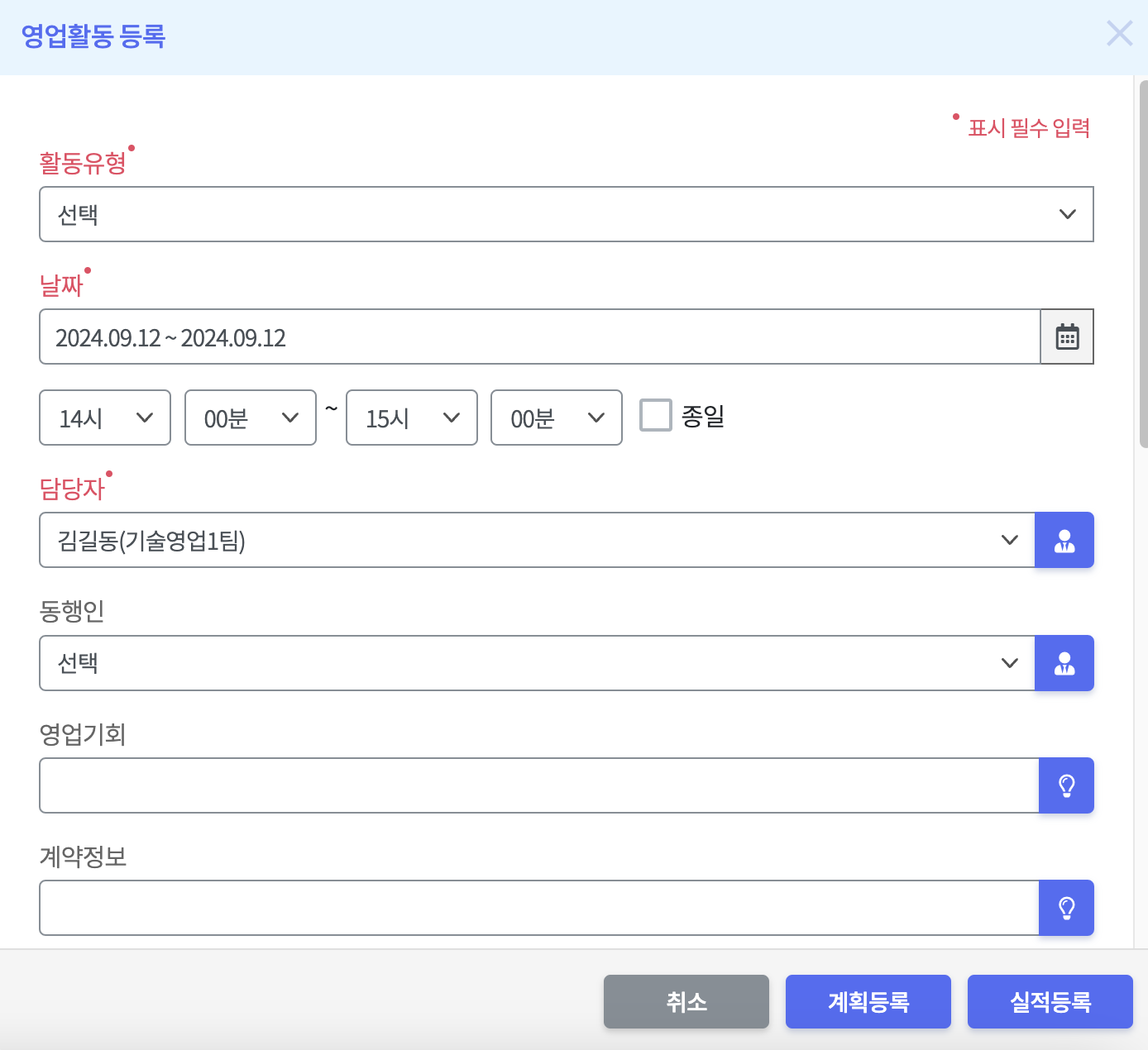Open the end hour 15시 dropdown
Screen dimensions: 1148x1050
click(412, 418)
